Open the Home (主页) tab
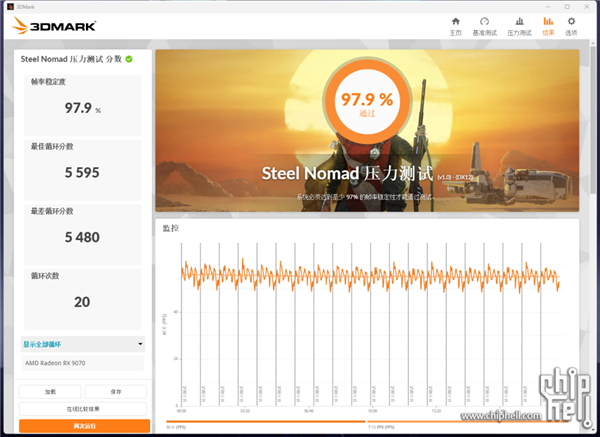Screen dimensions: 600x437 coord(455,26)
